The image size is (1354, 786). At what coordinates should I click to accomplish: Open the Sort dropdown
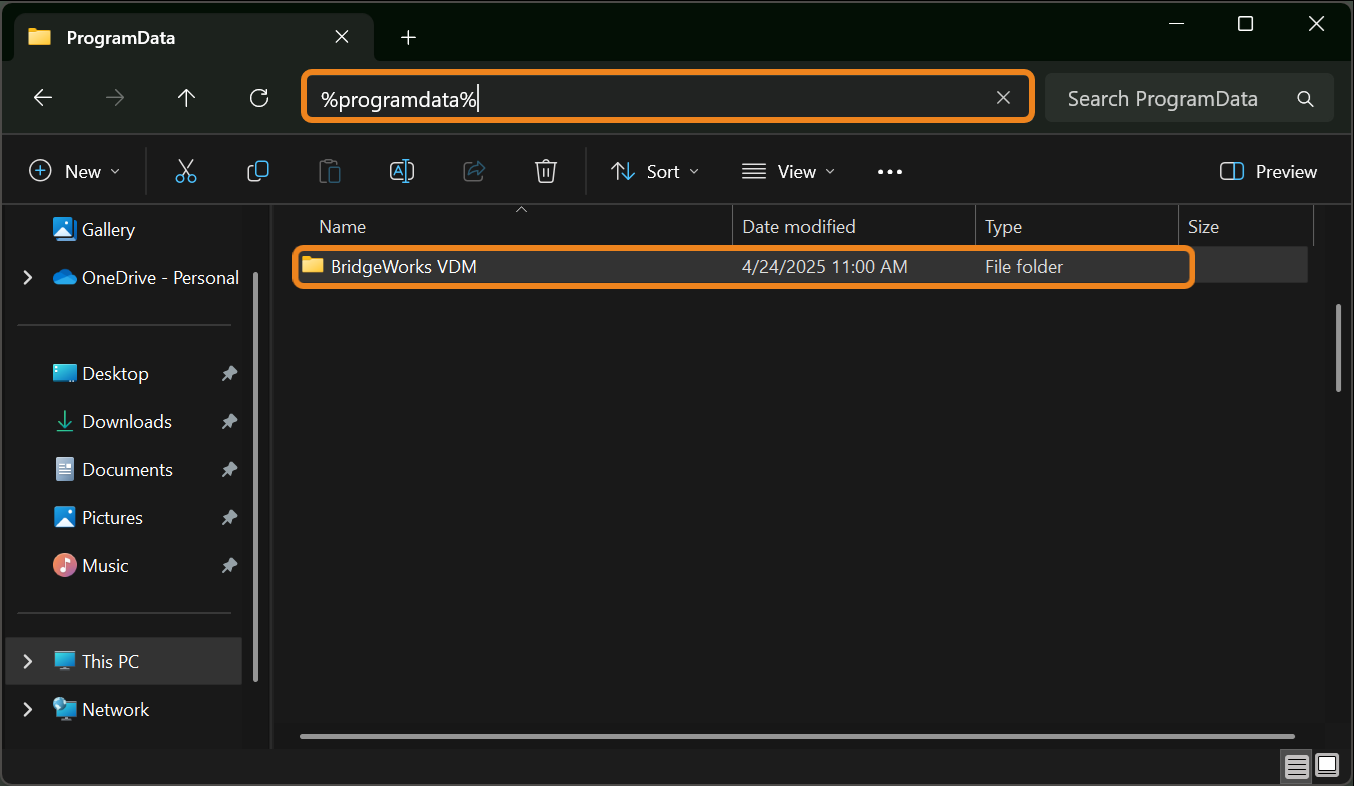655,171
